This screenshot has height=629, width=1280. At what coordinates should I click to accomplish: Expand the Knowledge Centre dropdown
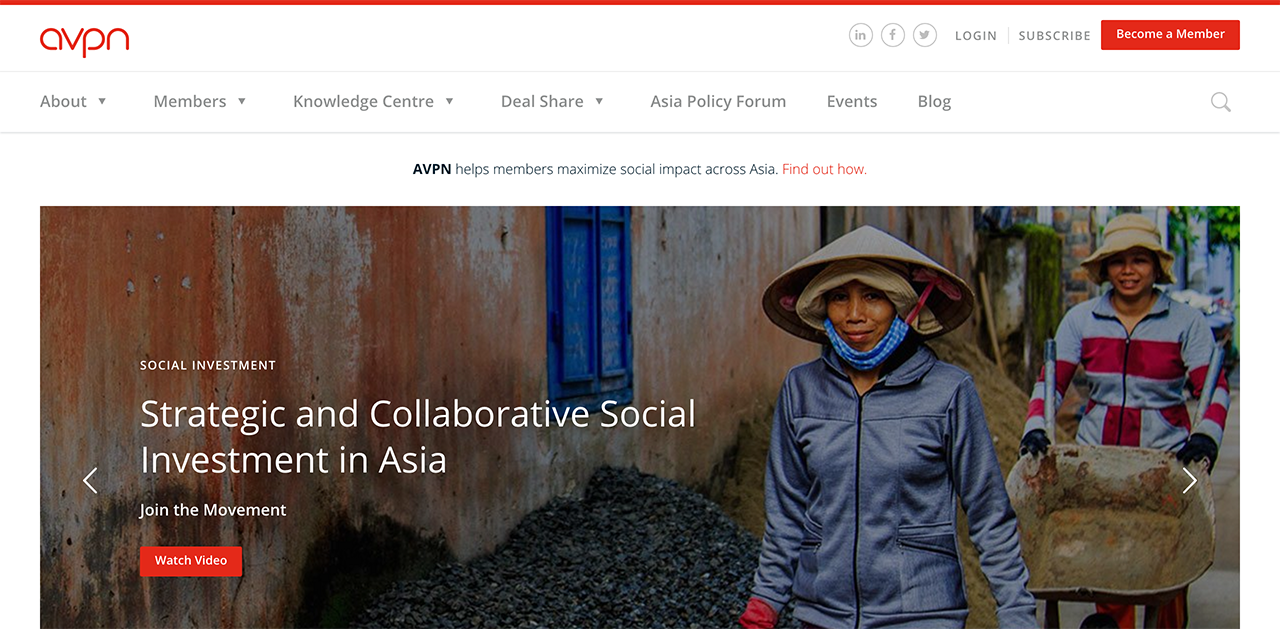(x=373, y=102)
